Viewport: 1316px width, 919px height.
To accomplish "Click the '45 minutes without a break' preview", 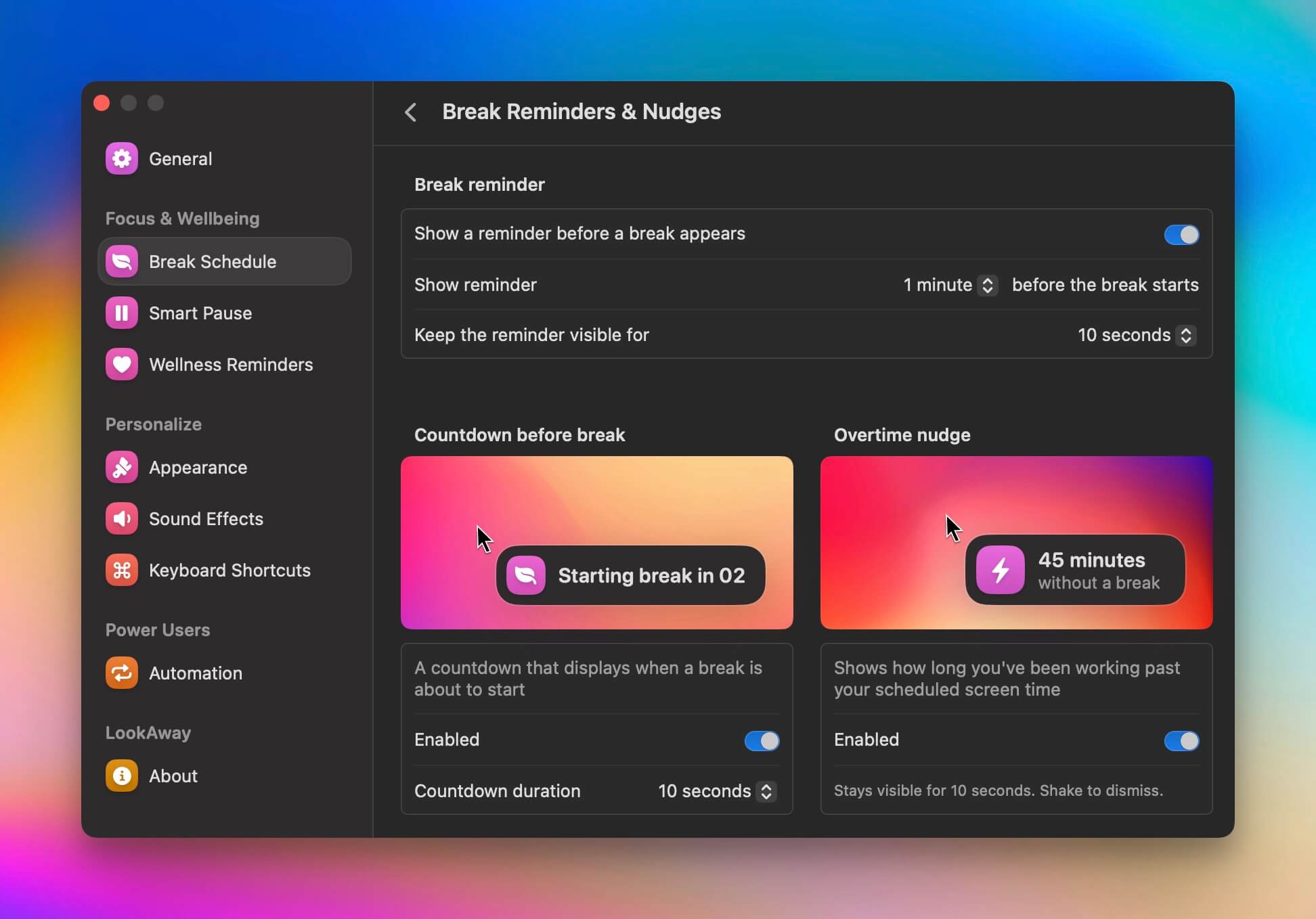I will 1075,570.
